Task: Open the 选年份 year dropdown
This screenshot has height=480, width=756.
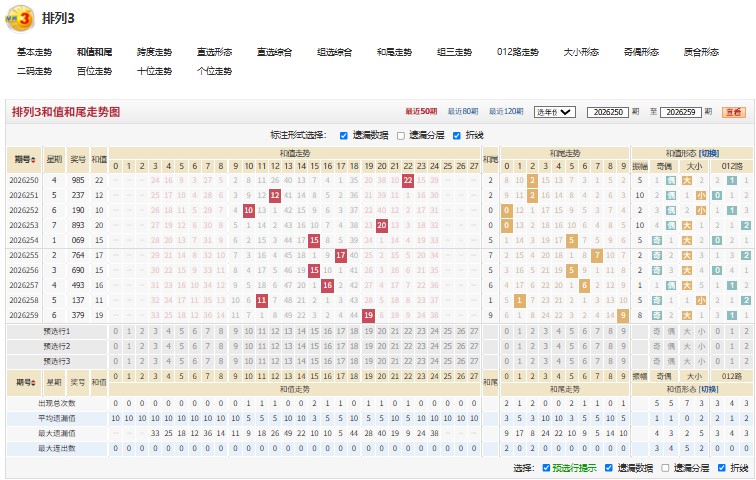Action: pos(554,112)
